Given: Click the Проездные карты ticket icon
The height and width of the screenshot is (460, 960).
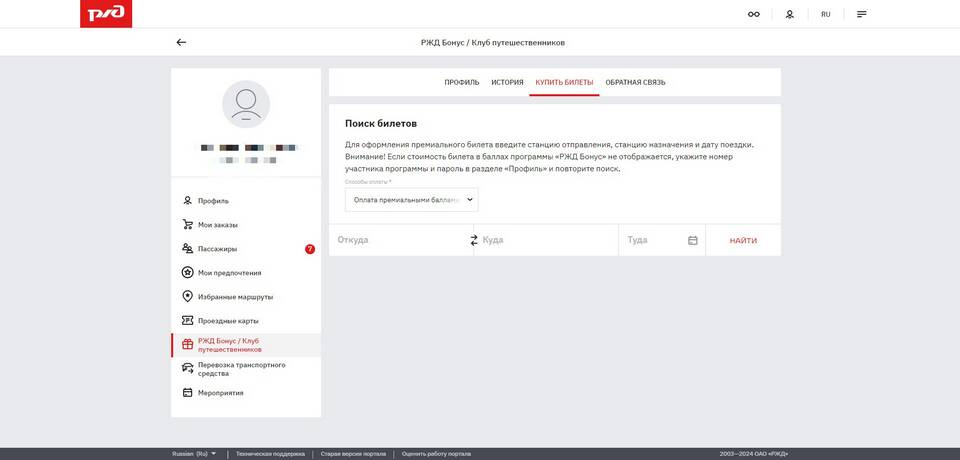Looking at the screenshot, I should coord(187,320).
